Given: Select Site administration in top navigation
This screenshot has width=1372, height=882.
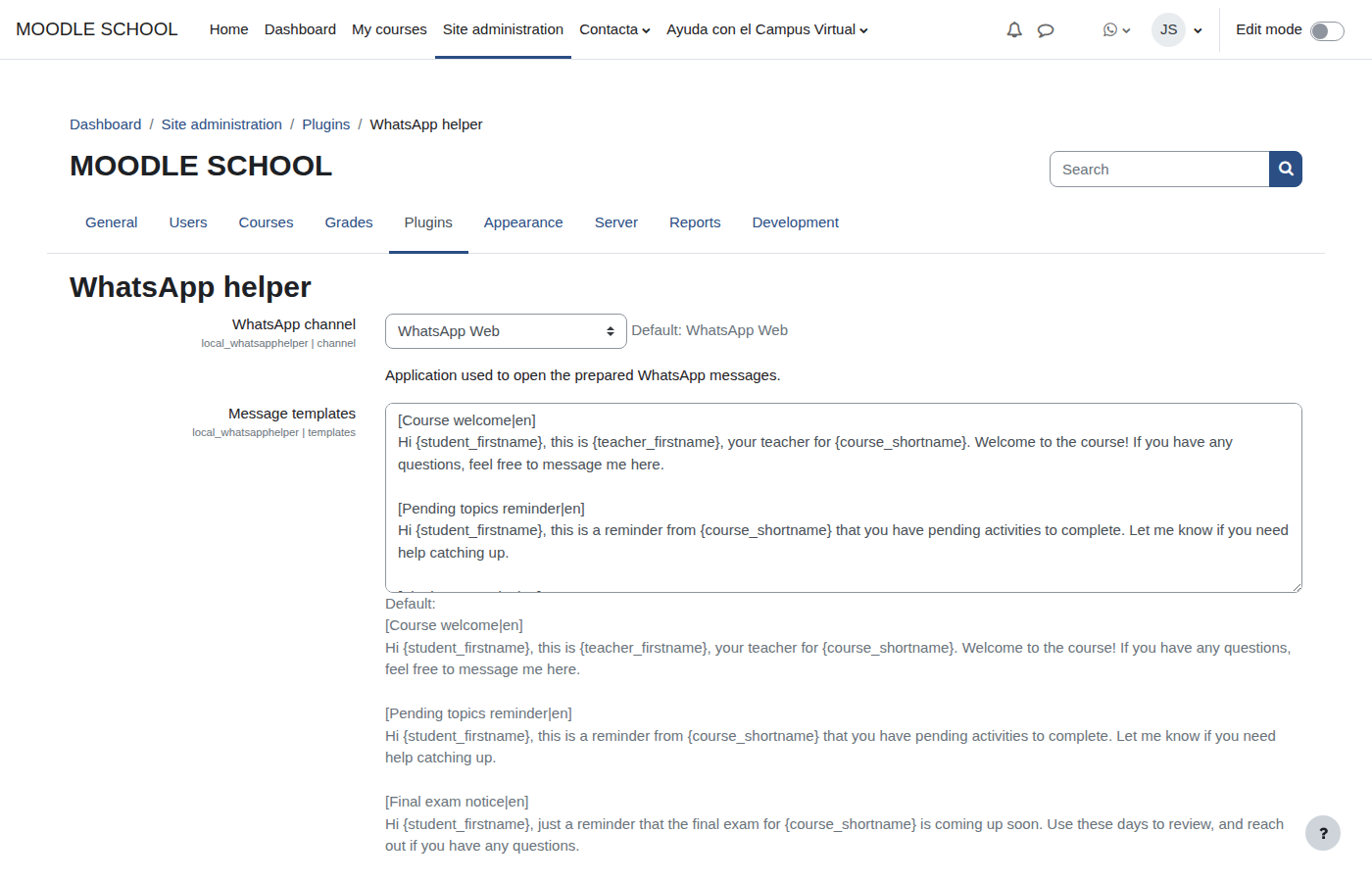Looking at the screenshot, I should point(503,29).
